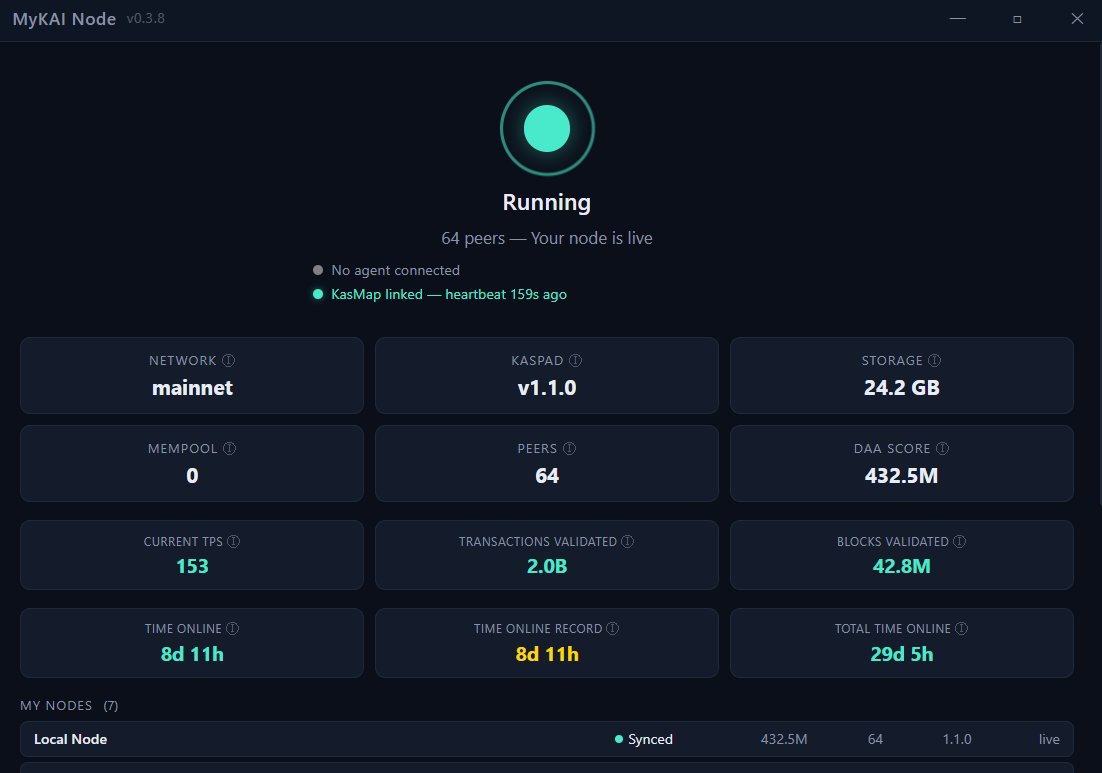Show info for TIME ONLINE RECORD

tap(613, 628)
